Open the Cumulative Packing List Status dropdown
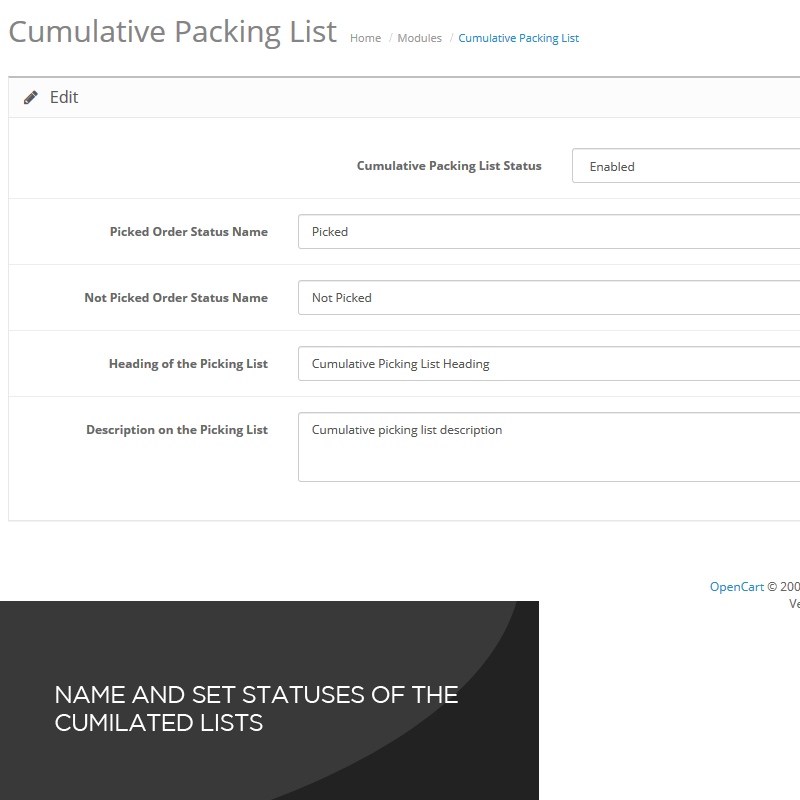800x800 pixels. 686,167
